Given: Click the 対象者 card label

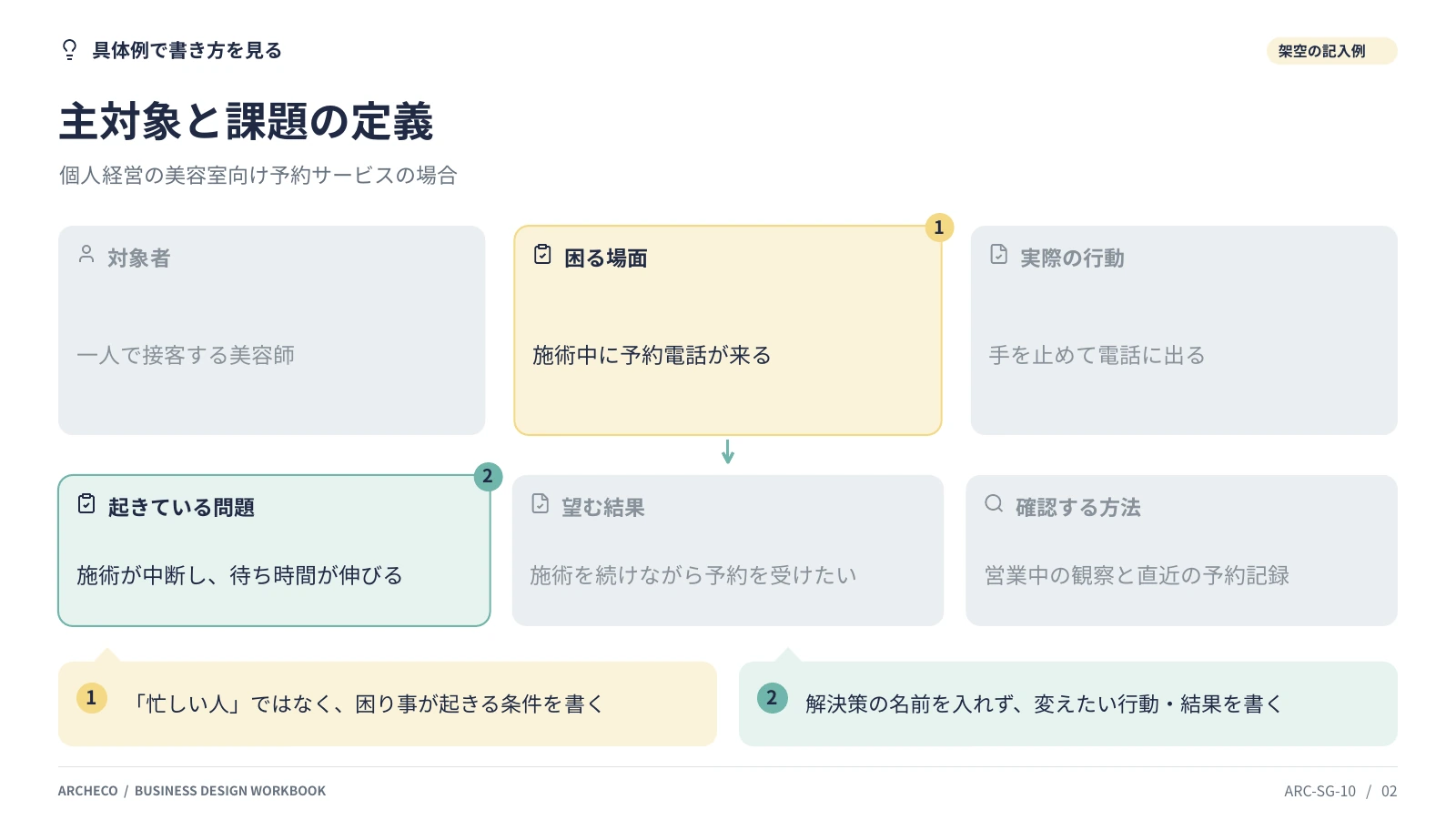Looking at the screenshot, I should (x=139, y=258).
